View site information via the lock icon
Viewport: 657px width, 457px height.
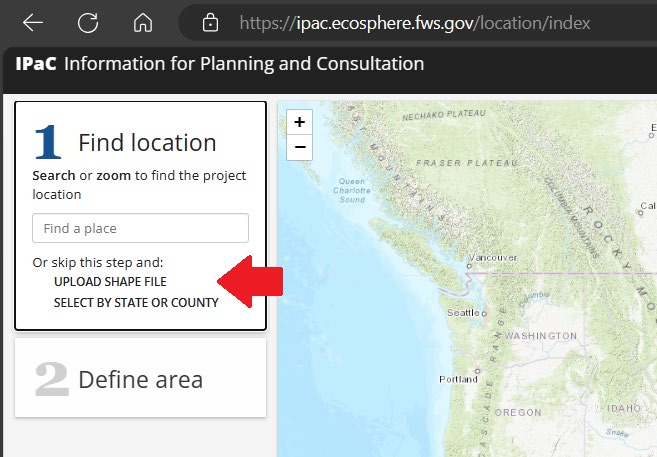click(x=210, y=22)
